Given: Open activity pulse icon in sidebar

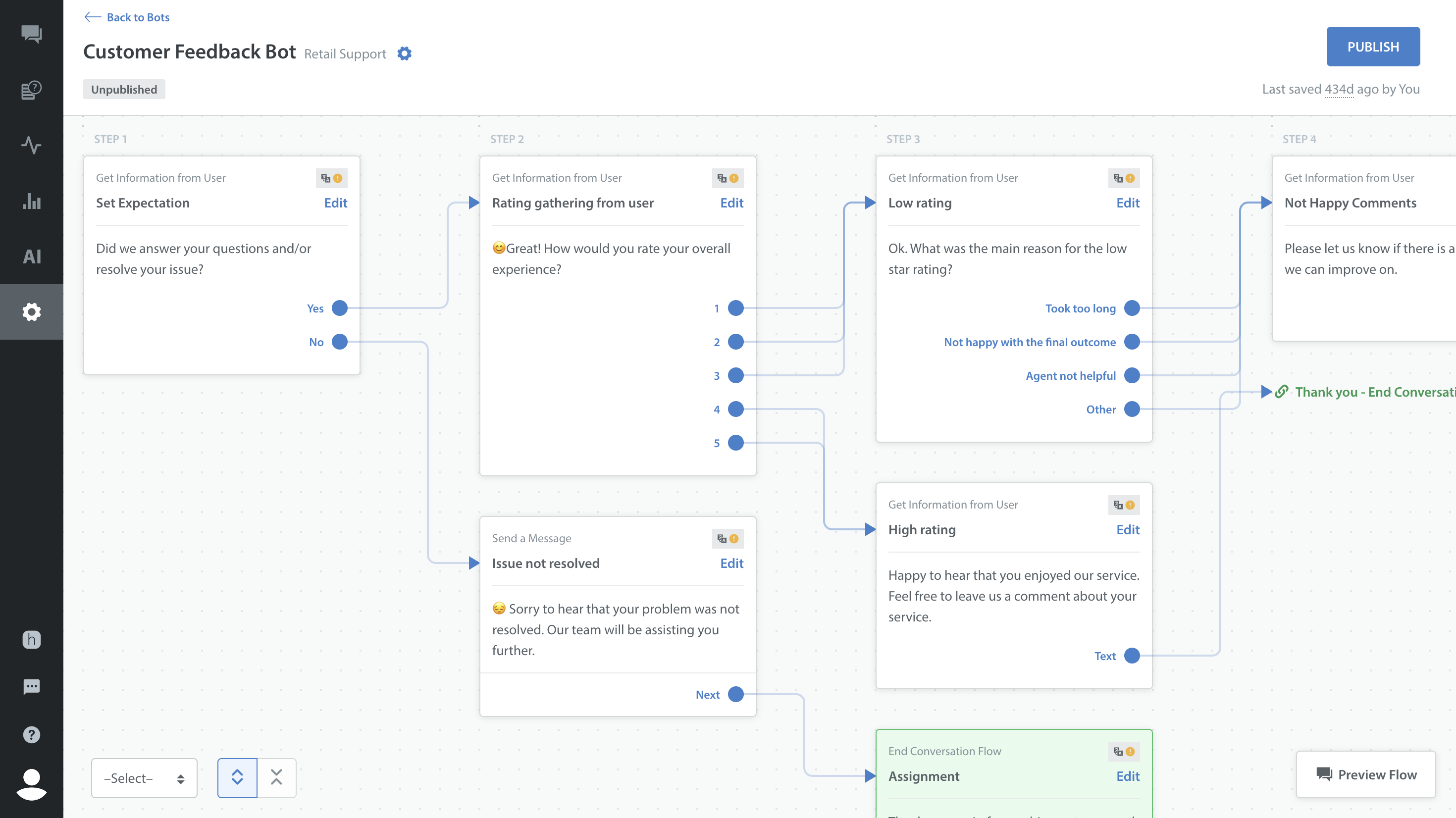Looking at the screenshot, I should point(31,145).
